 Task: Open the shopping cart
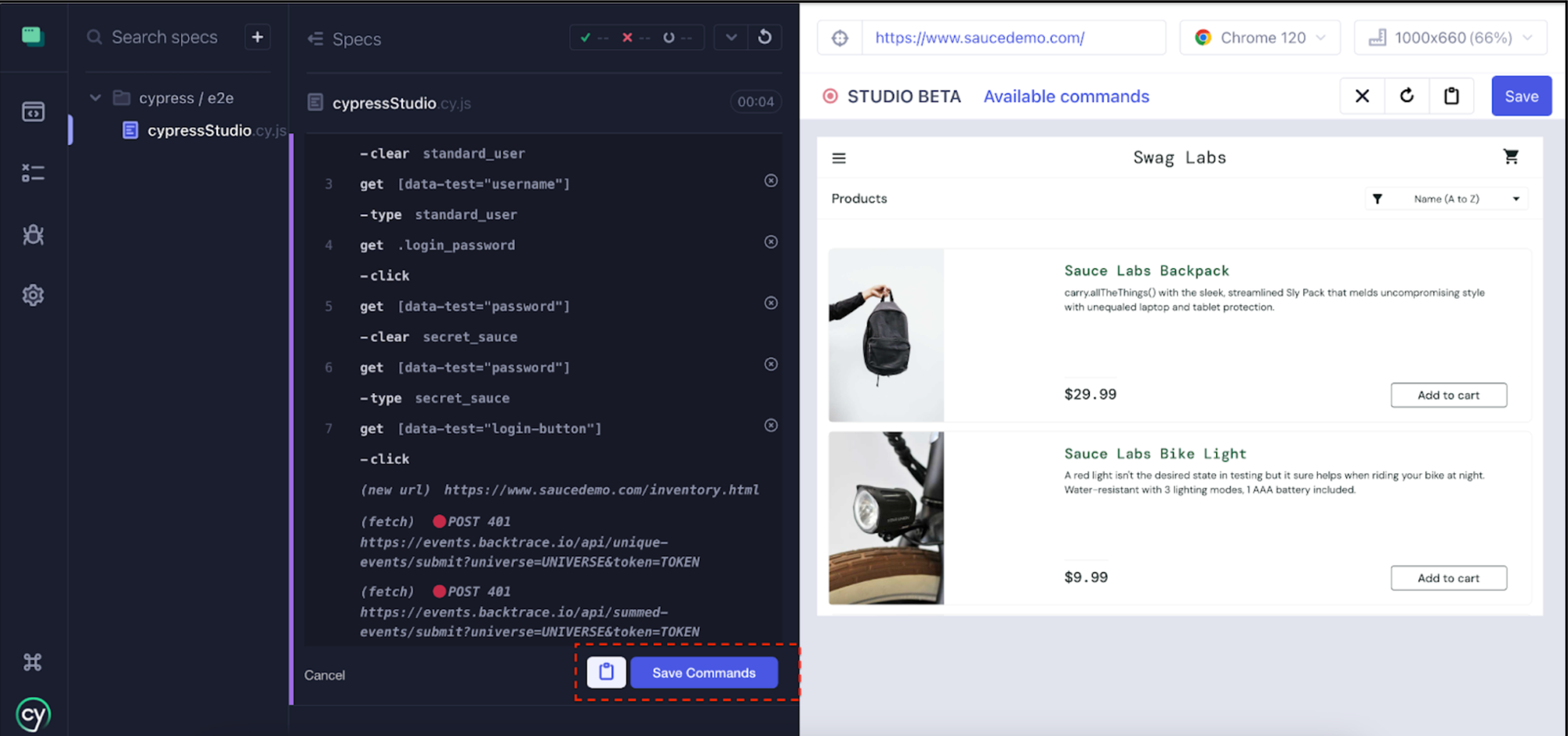pyautogui.click(x=1511, y=157)
